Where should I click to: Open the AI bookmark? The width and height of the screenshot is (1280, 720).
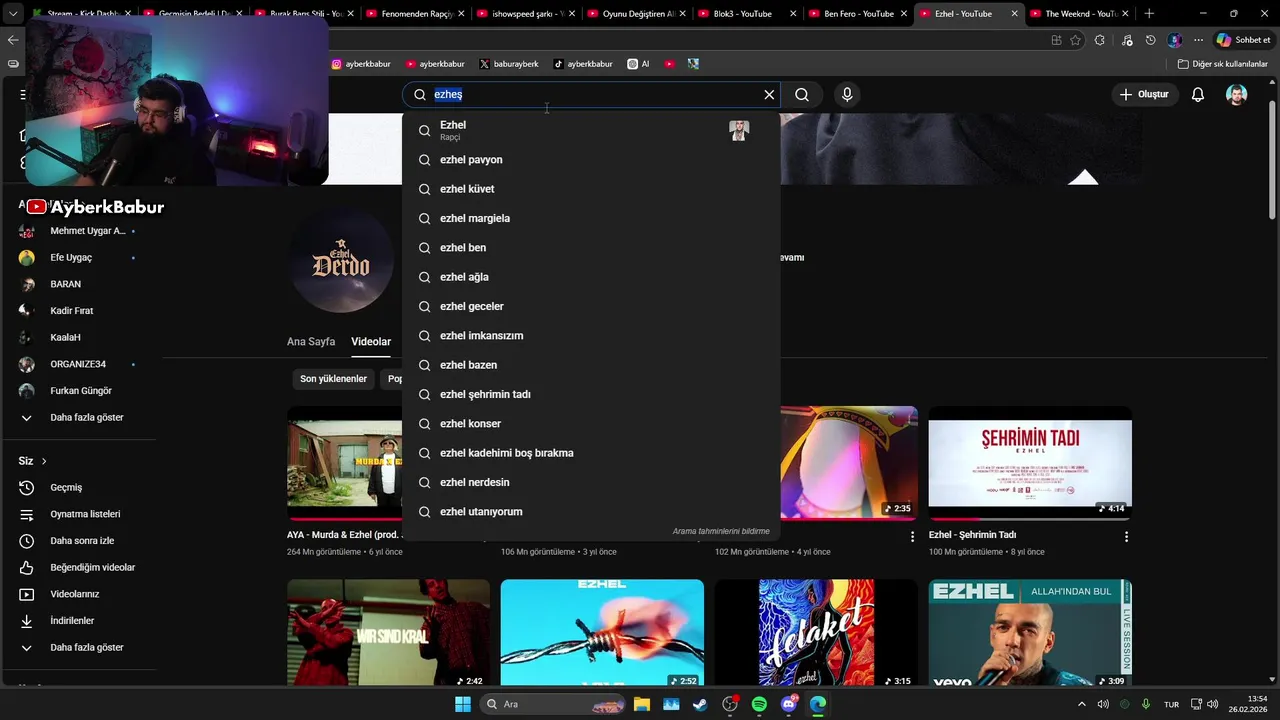(x=639, y=64)
